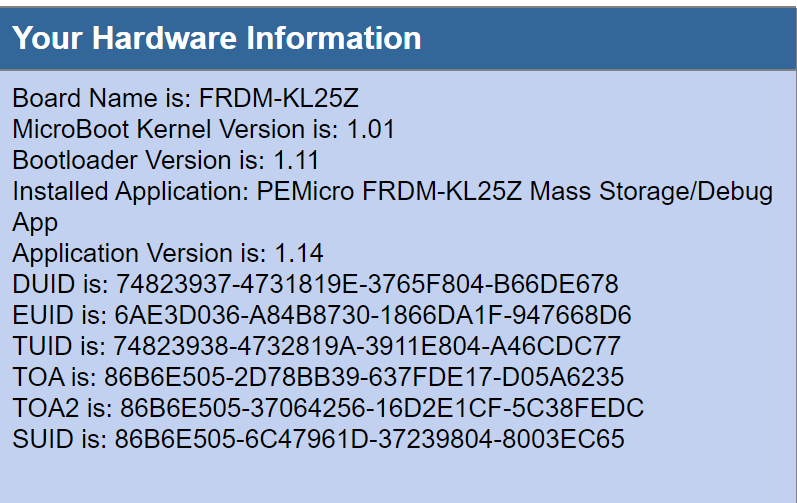Select the FRDM-KL25Z board name value
The width and height of the screenshot is (797, 503).
pyautogui.click(x=279, y=99)
